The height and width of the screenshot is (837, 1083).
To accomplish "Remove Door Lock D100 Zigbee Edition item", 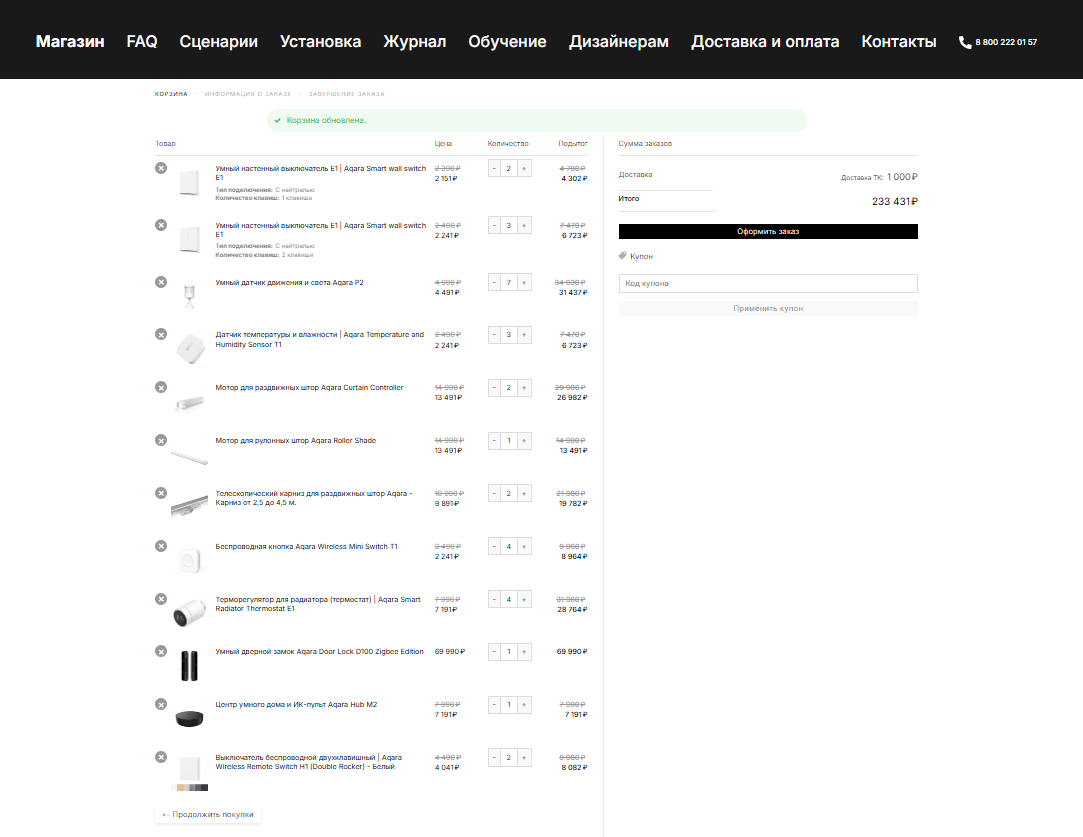I will pyautogui.click(x=161, y=651).
